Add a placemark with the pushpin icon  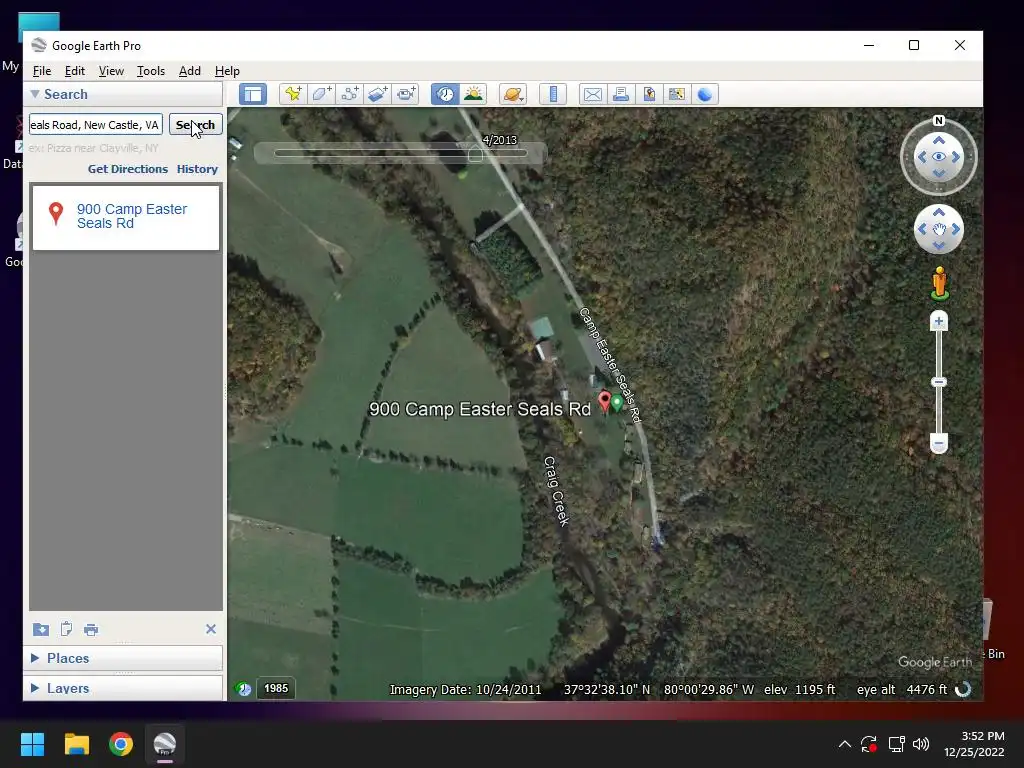point(293,94)
